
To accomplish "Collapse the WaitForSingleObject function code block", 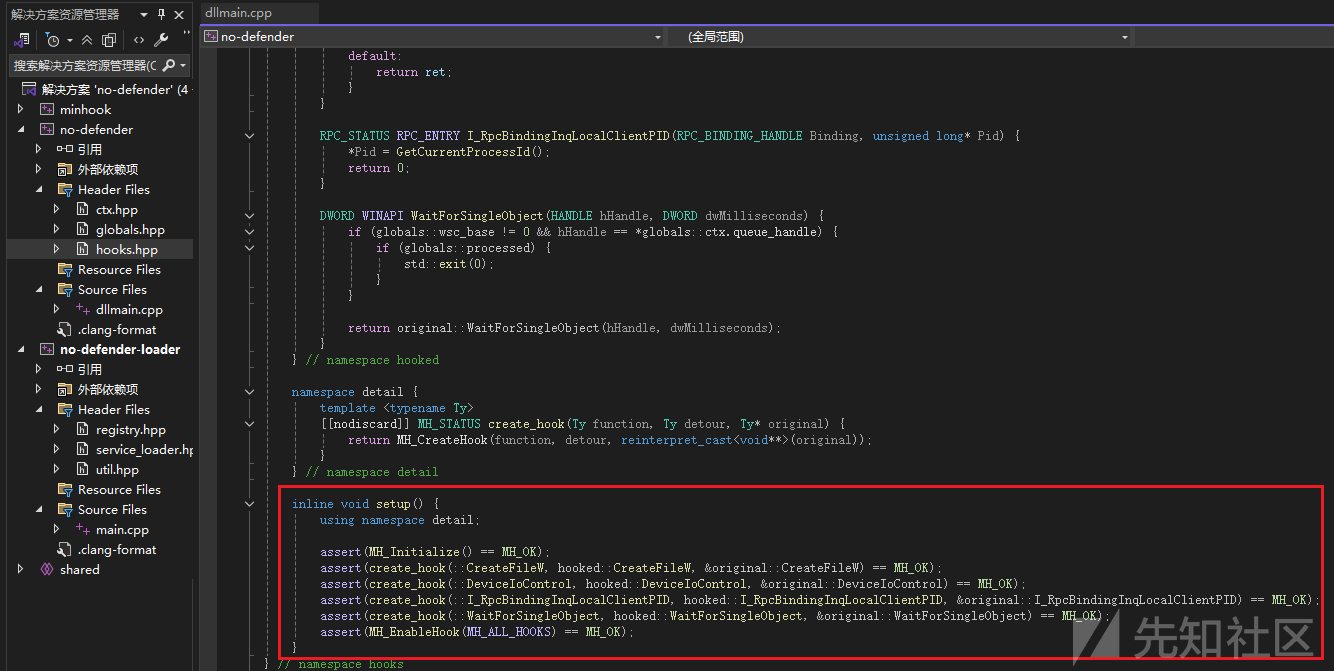I will point(250,216).
